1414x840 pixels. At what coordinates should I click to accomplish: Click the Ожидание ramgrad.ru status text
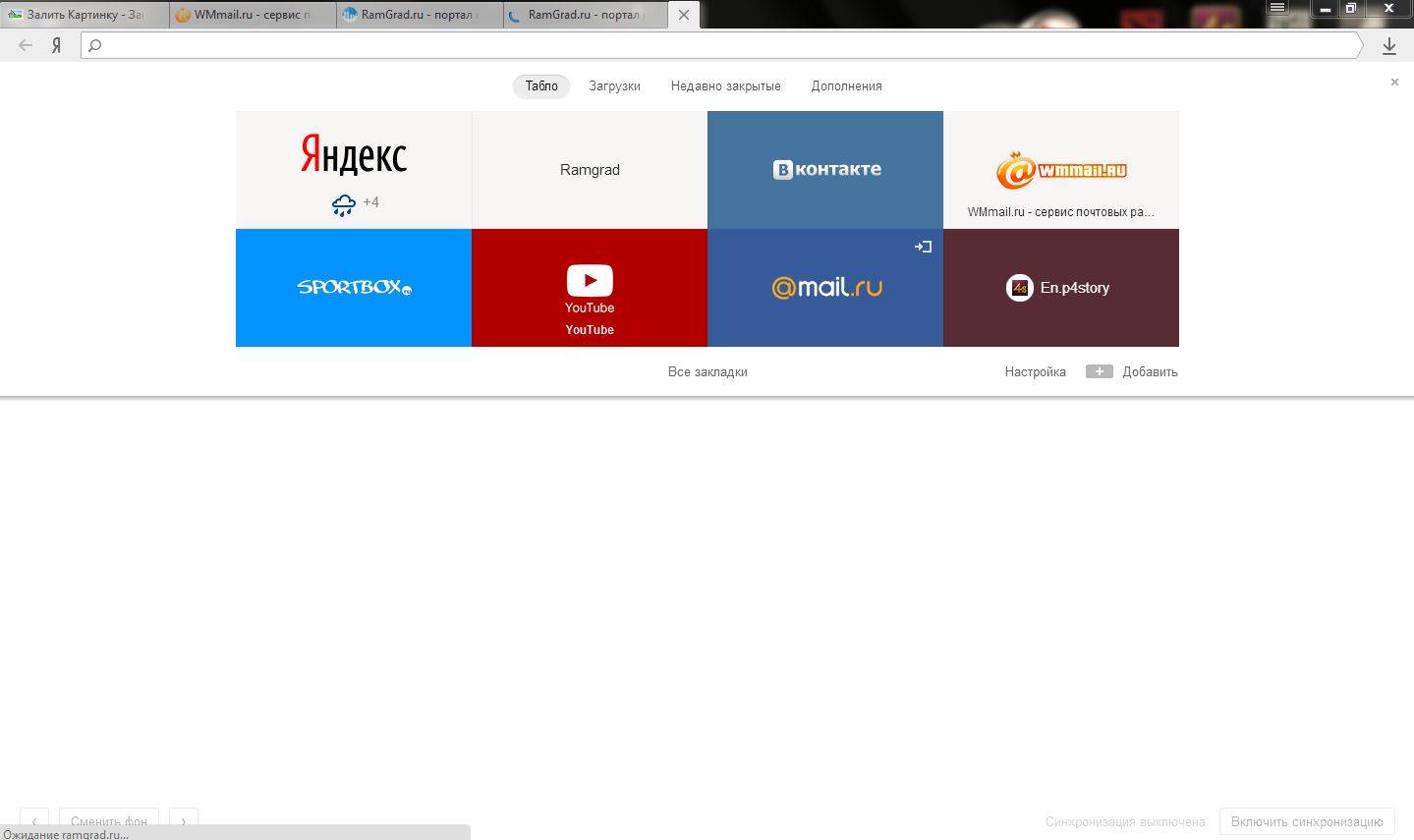point(66,834)
